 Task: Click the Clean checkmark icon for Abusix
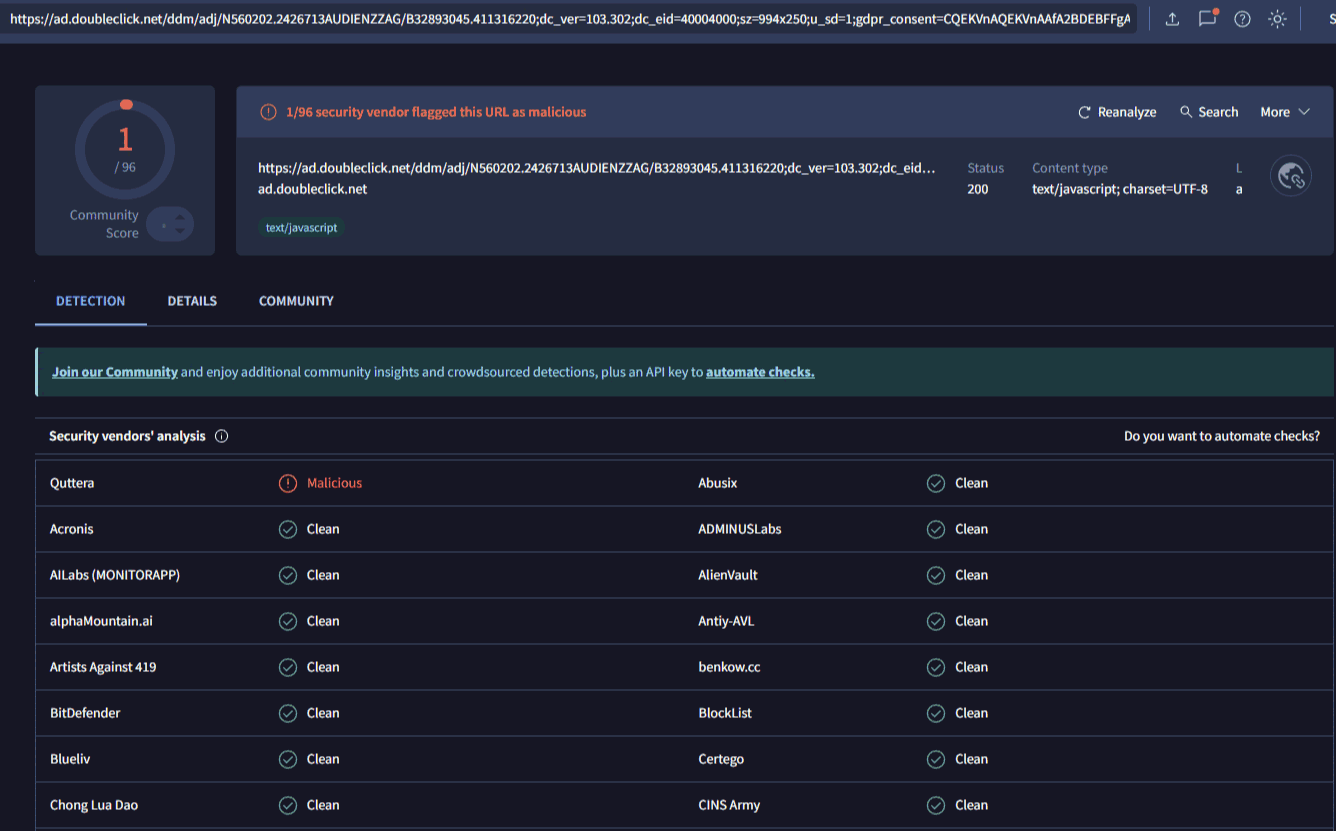[936, 483]
